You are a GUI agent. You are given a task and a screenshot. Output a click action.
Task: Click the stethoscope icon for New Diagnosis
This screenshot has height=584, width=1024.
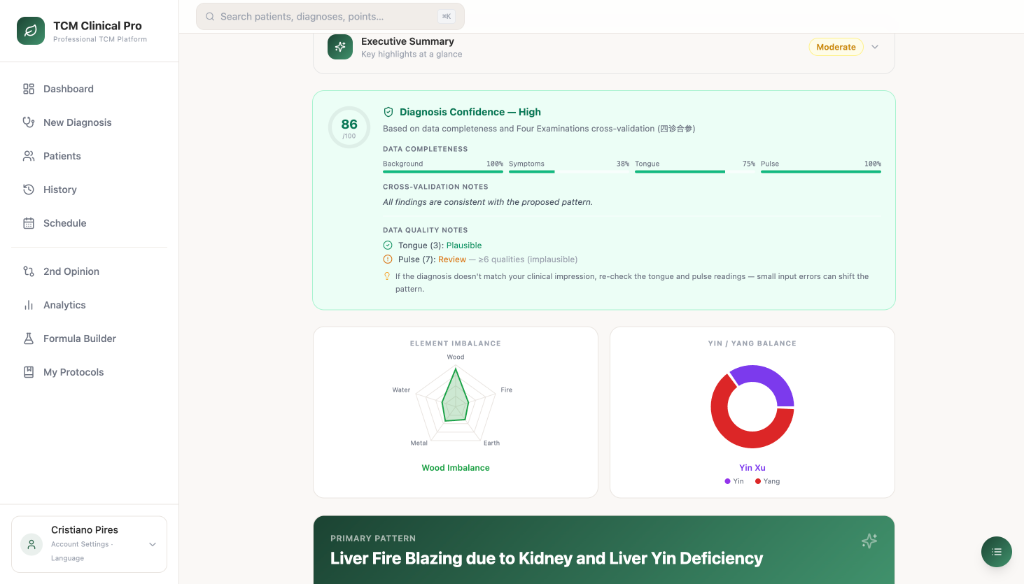(x=29, y=122)
